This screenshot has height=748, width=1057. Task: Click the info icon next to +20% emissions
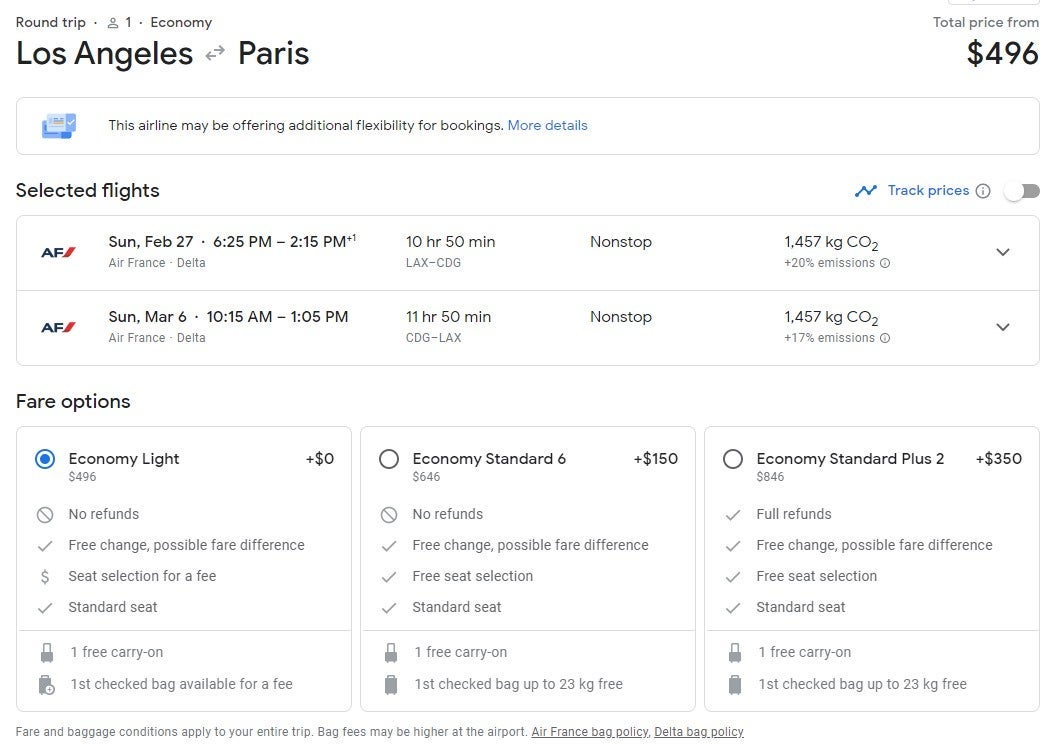pyautogui.click(x=885, y=264)
